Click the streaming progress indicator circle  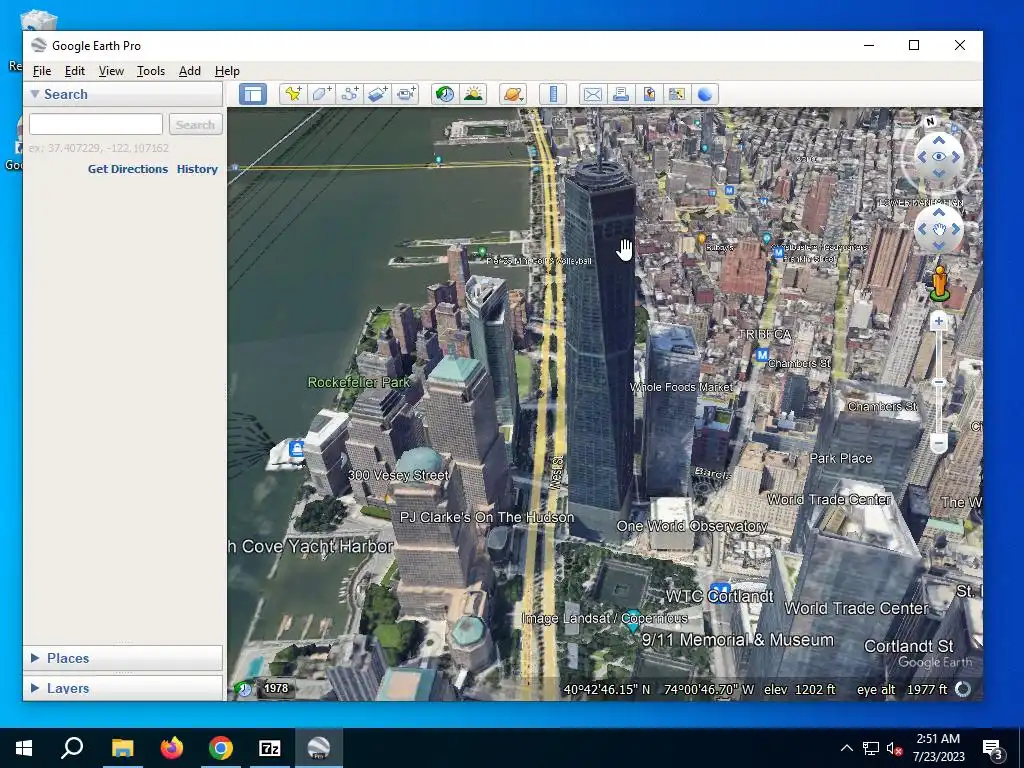tap(963, 689)
